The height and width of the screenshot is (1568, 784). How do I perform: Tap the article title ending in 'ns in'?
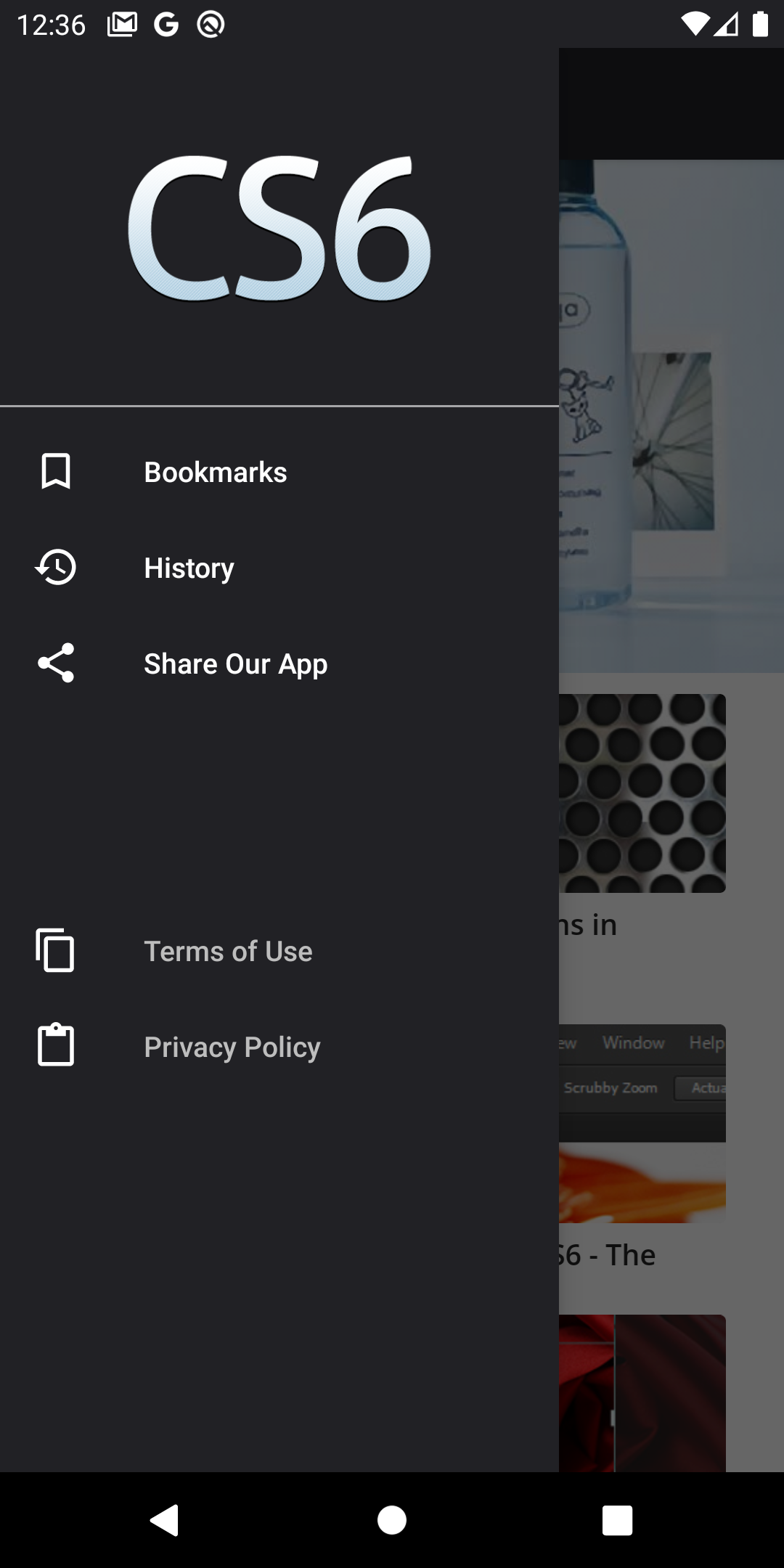(588, 925)
